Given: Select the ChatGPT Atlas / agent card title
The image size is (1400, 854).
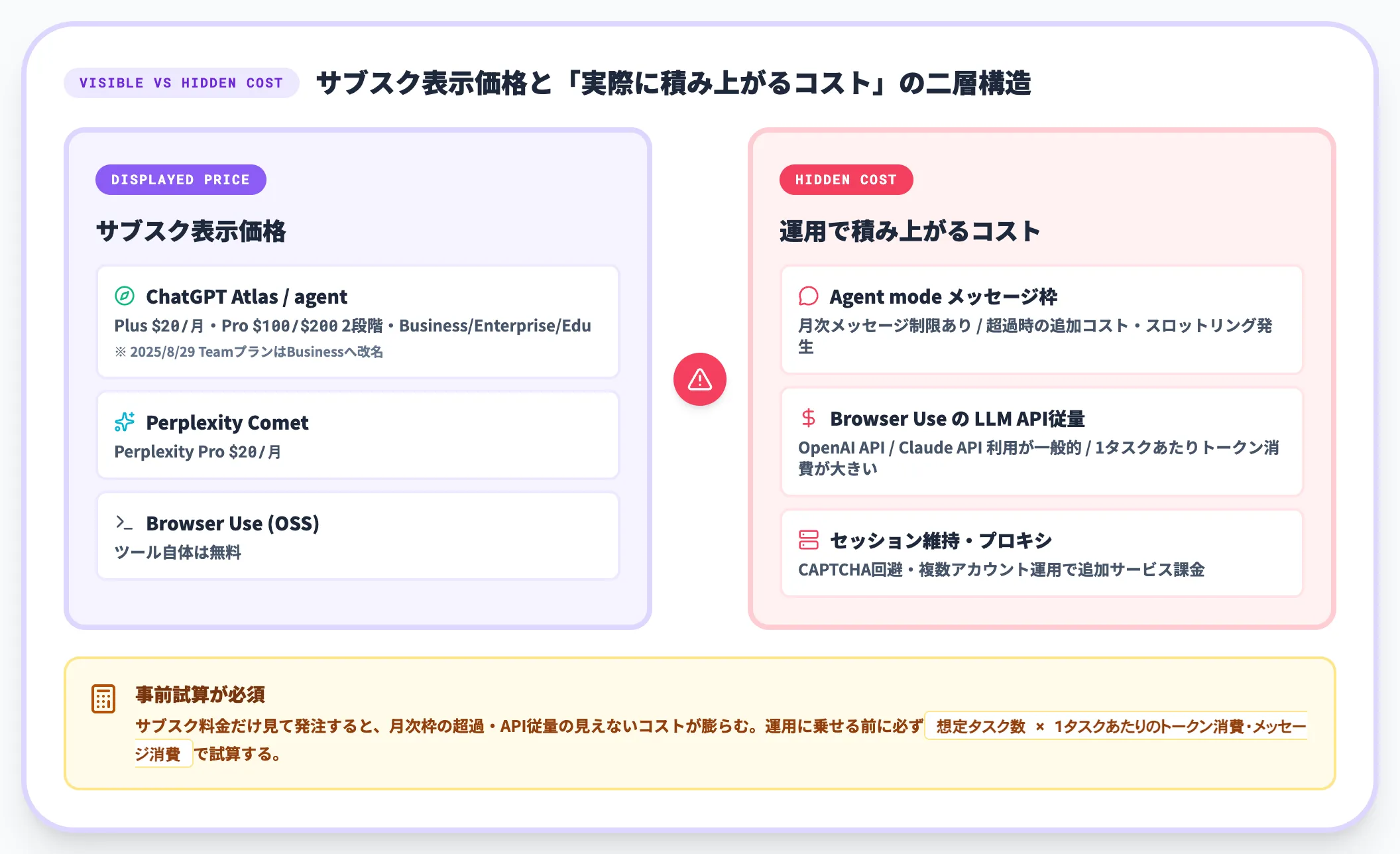Looking at the screenshot, I should tap(247, 296).
